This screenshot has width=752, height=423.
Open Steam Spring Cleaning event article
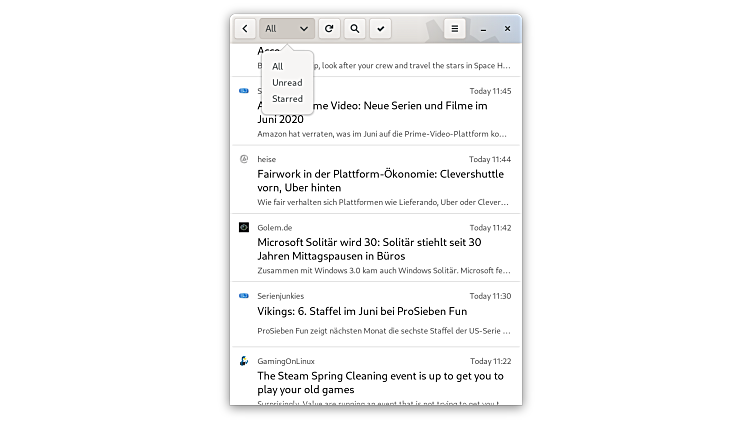380,383
